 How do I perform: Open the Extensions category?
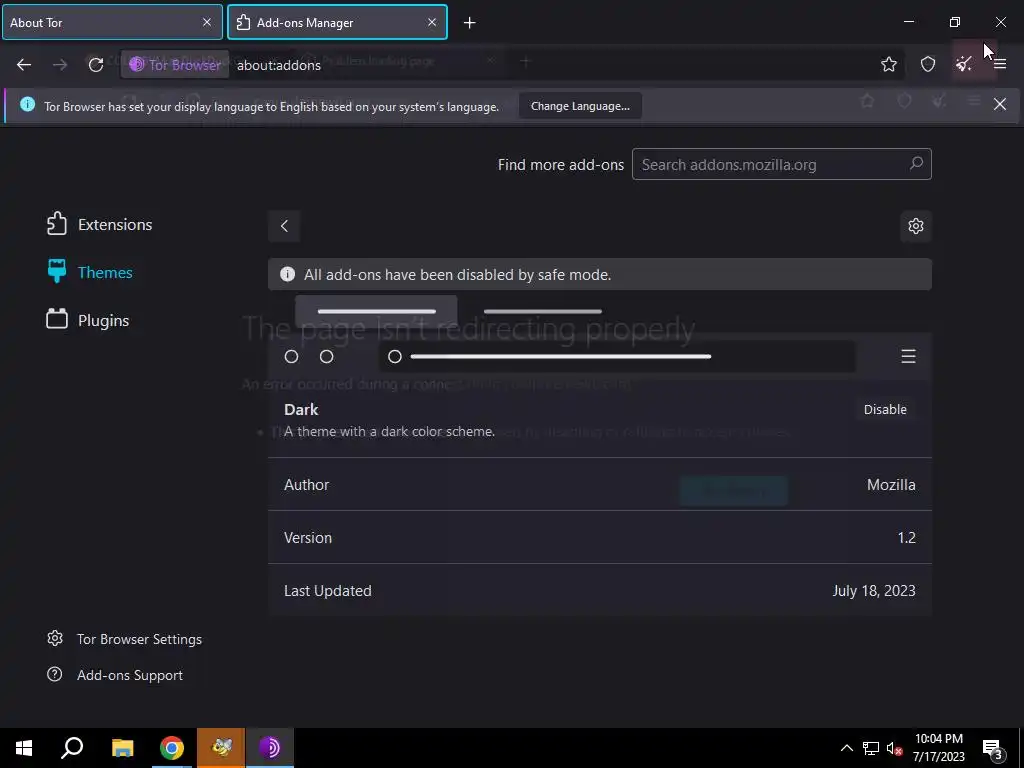99,224
